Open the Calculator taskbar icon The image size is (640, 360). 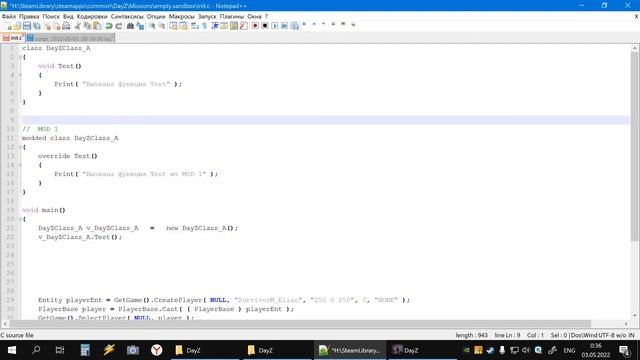[85, 350]
